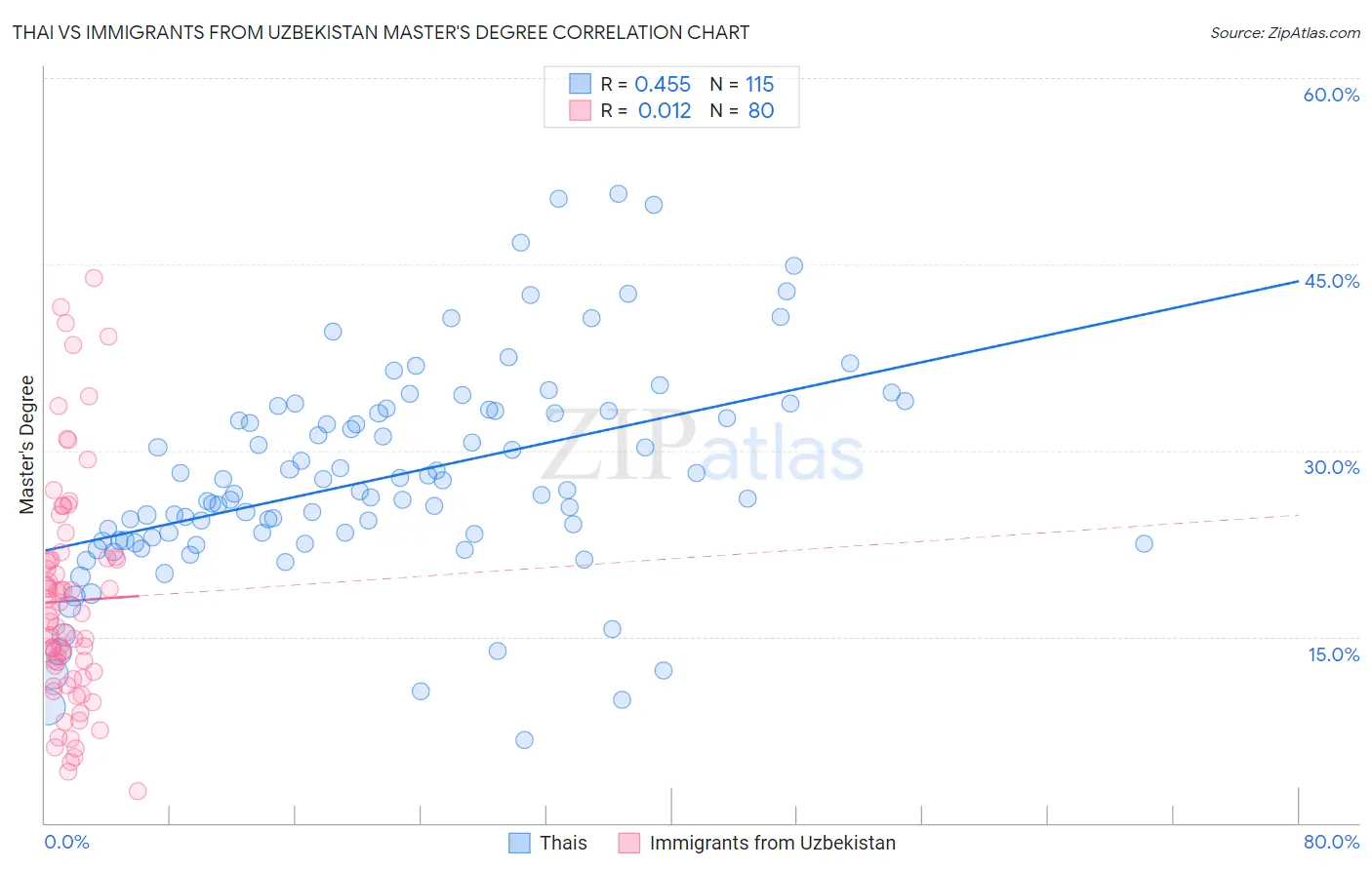
Task: Select the R value 0.455
Action: 663,84
